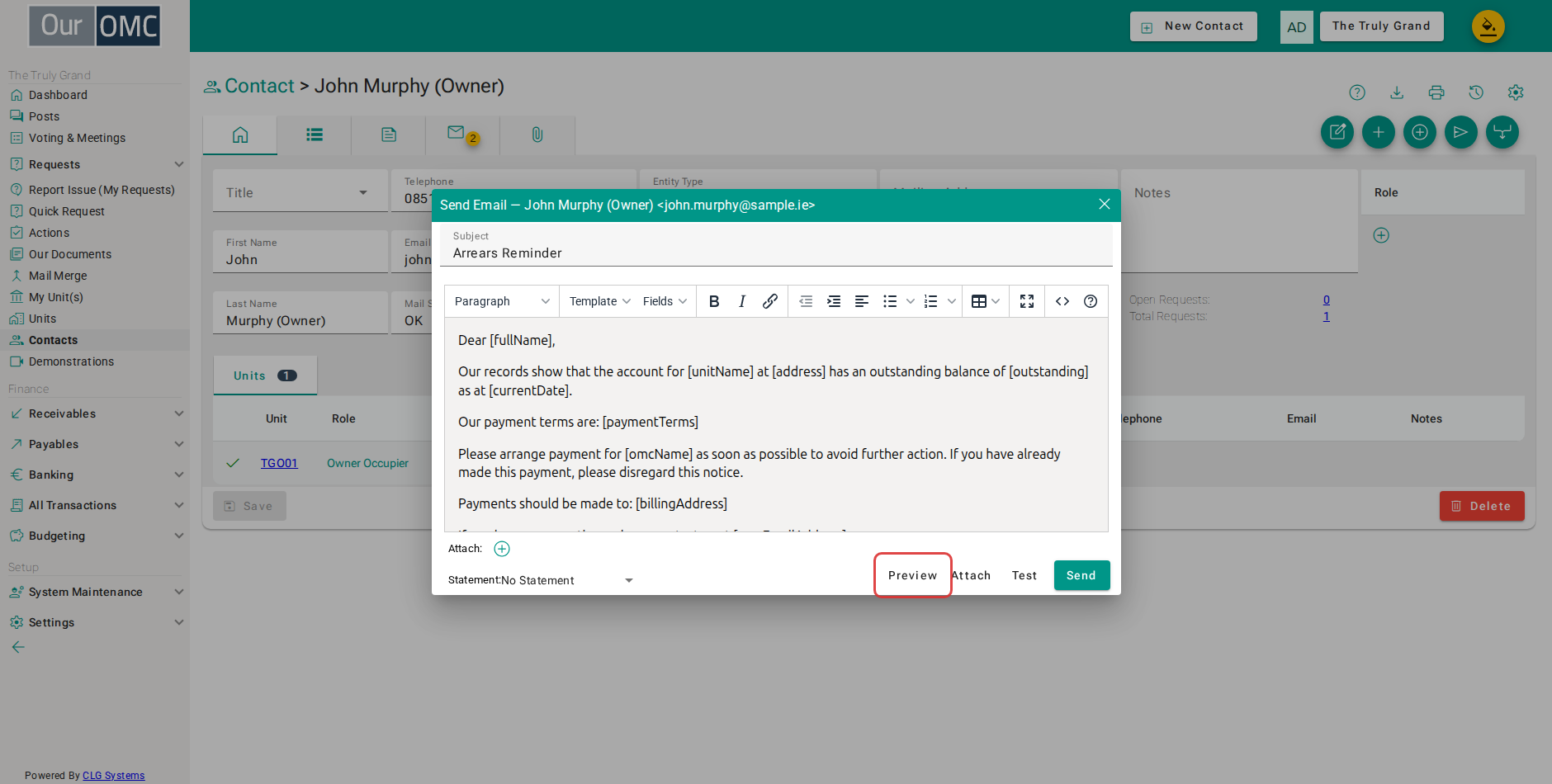Click the send arrow round button
The image size is (1552, 784).
[1461, 132]
